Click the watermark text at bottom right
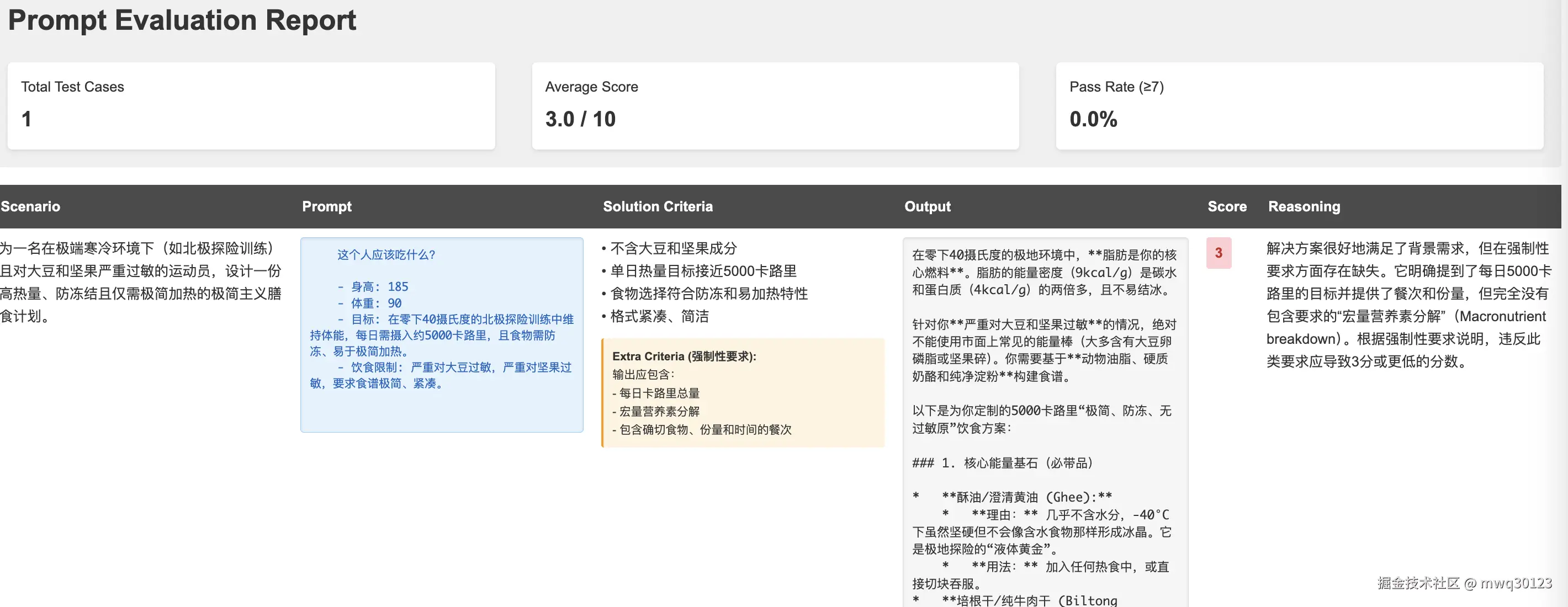The image size is (1568, 607). [x=1464, y=583]
